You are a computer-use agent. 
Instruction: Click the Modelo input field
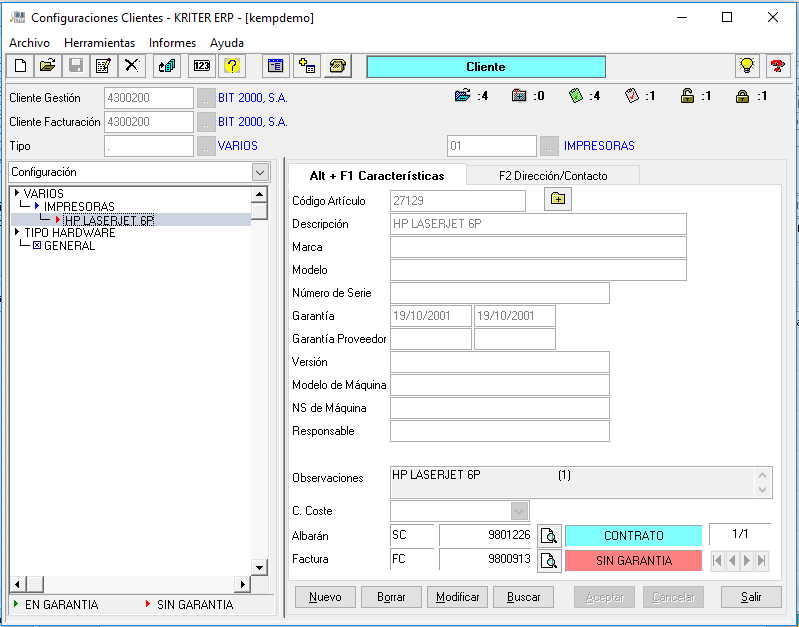coord(538,270)
